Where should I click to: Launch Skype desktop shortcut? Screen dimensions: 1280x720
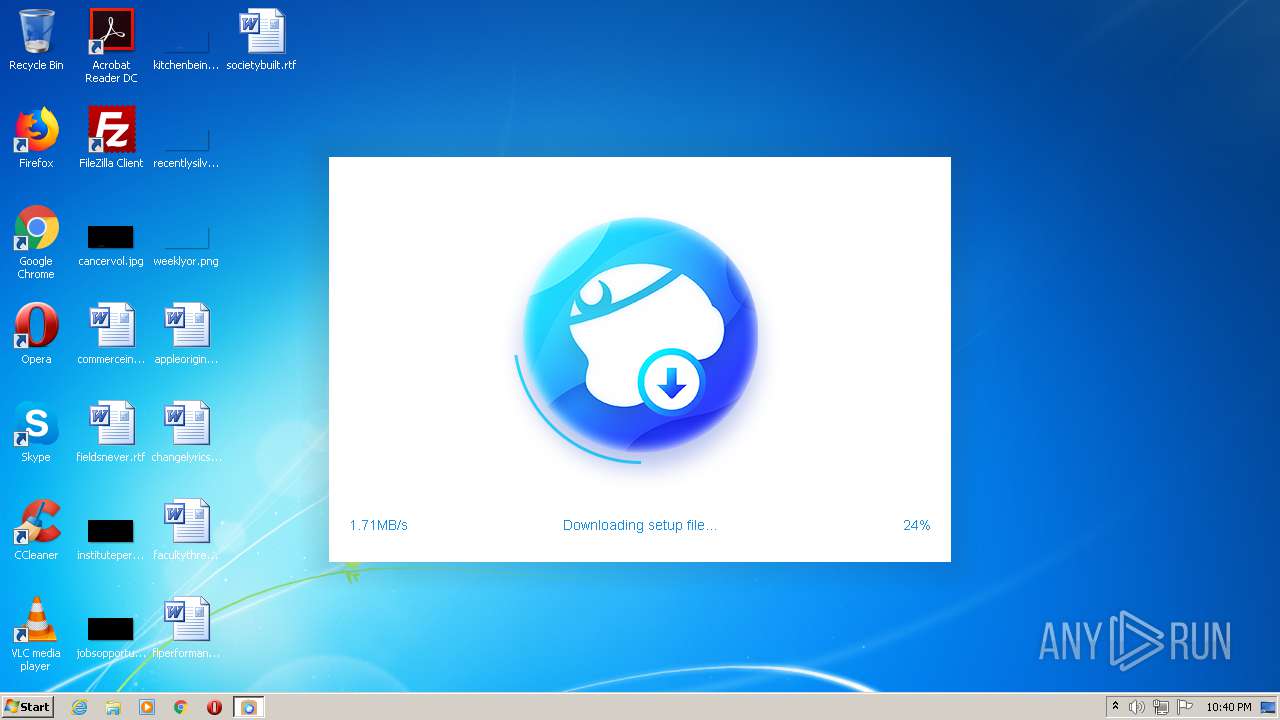(36, 432)
